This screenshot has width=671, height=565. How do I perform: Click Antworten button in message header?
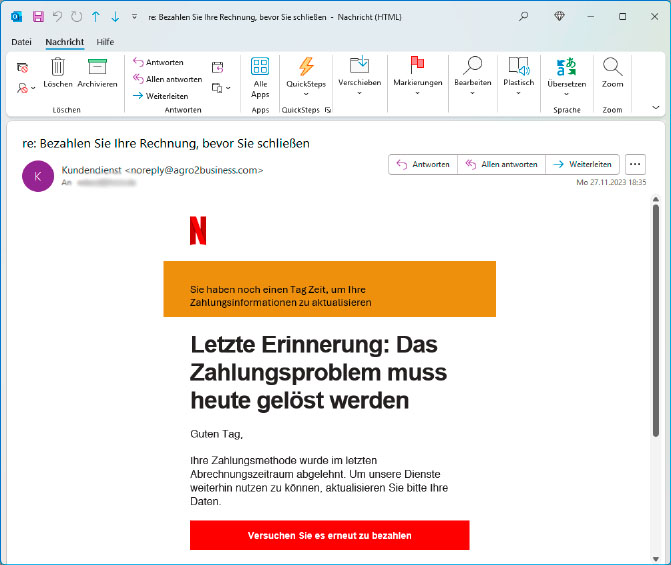click(x=423, y=164)
